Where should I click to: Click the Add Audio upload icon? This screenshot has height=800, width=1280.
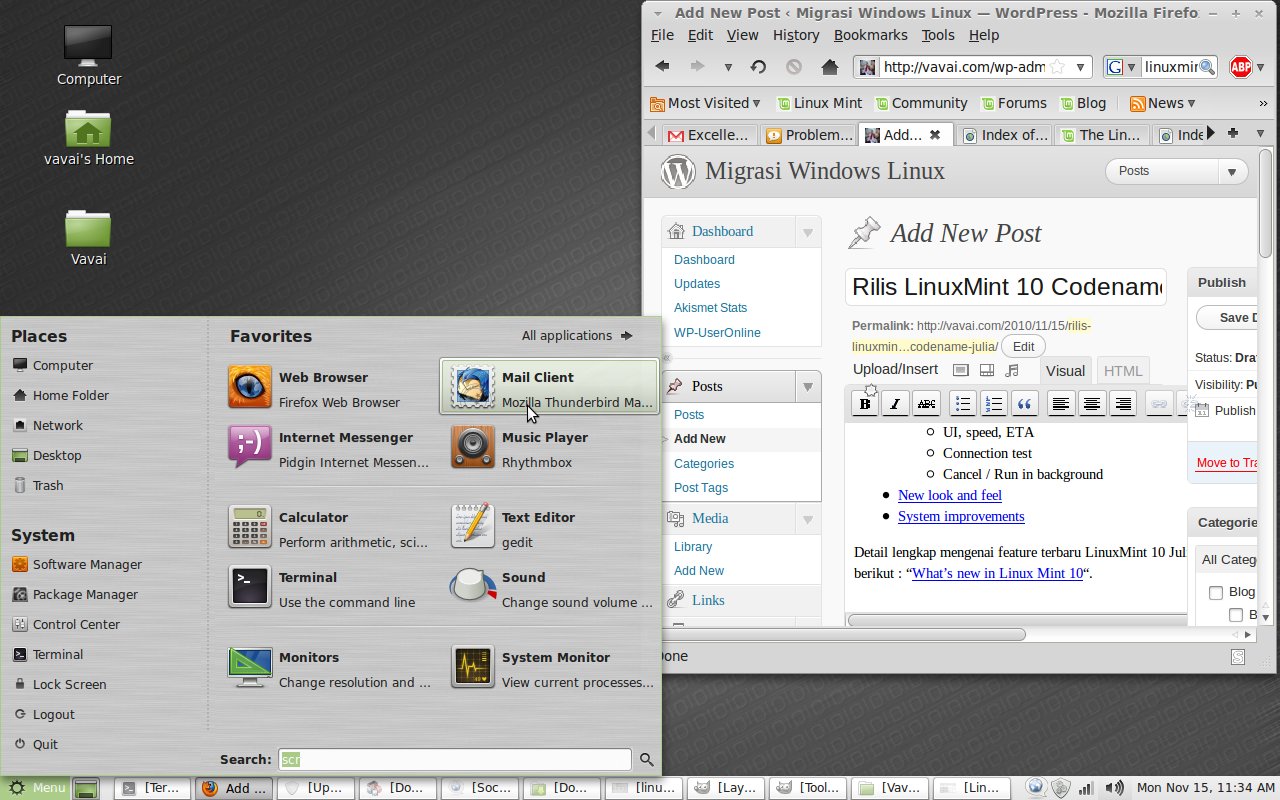[x=1012, y=370]
